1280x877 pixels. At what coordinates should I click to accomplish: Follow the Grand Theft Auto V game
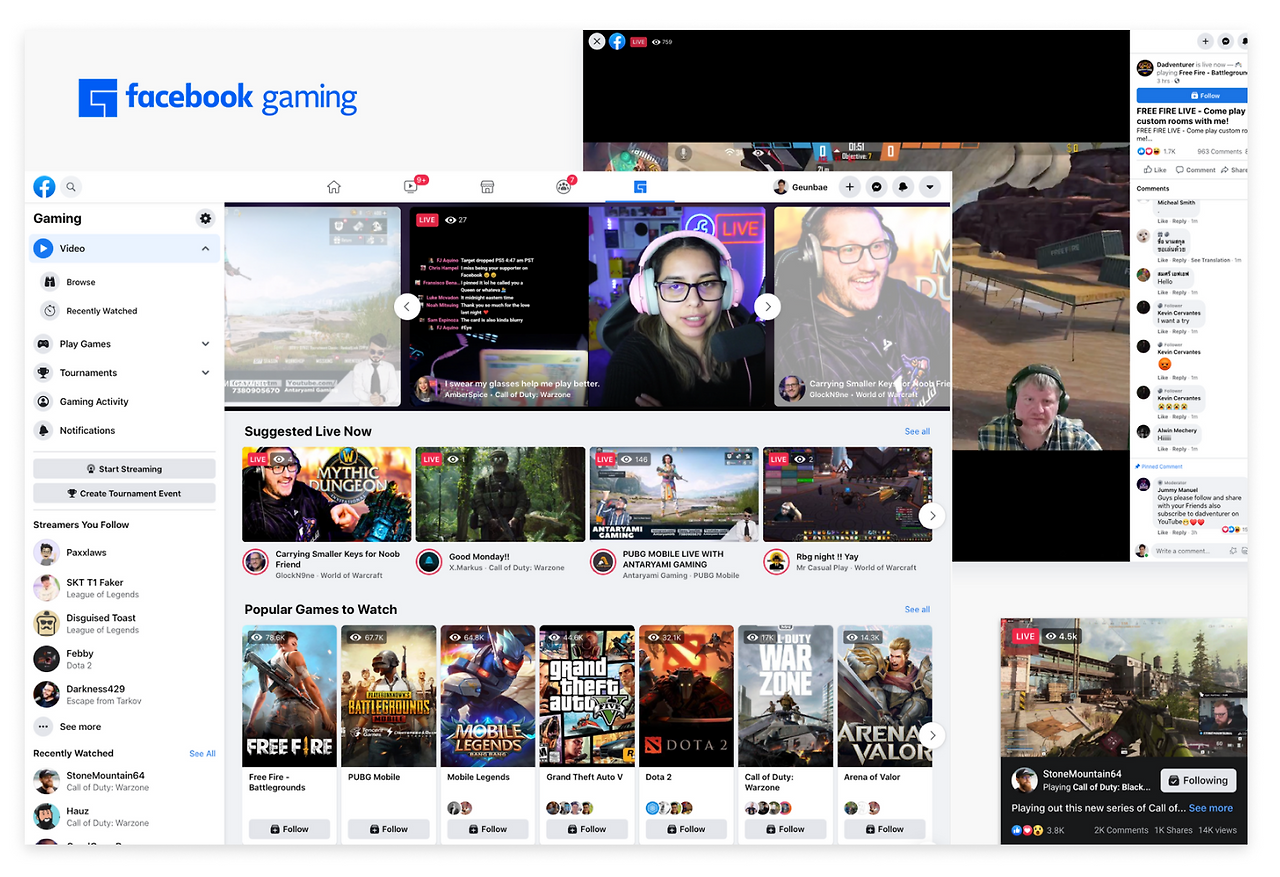[x=587, y=829]
